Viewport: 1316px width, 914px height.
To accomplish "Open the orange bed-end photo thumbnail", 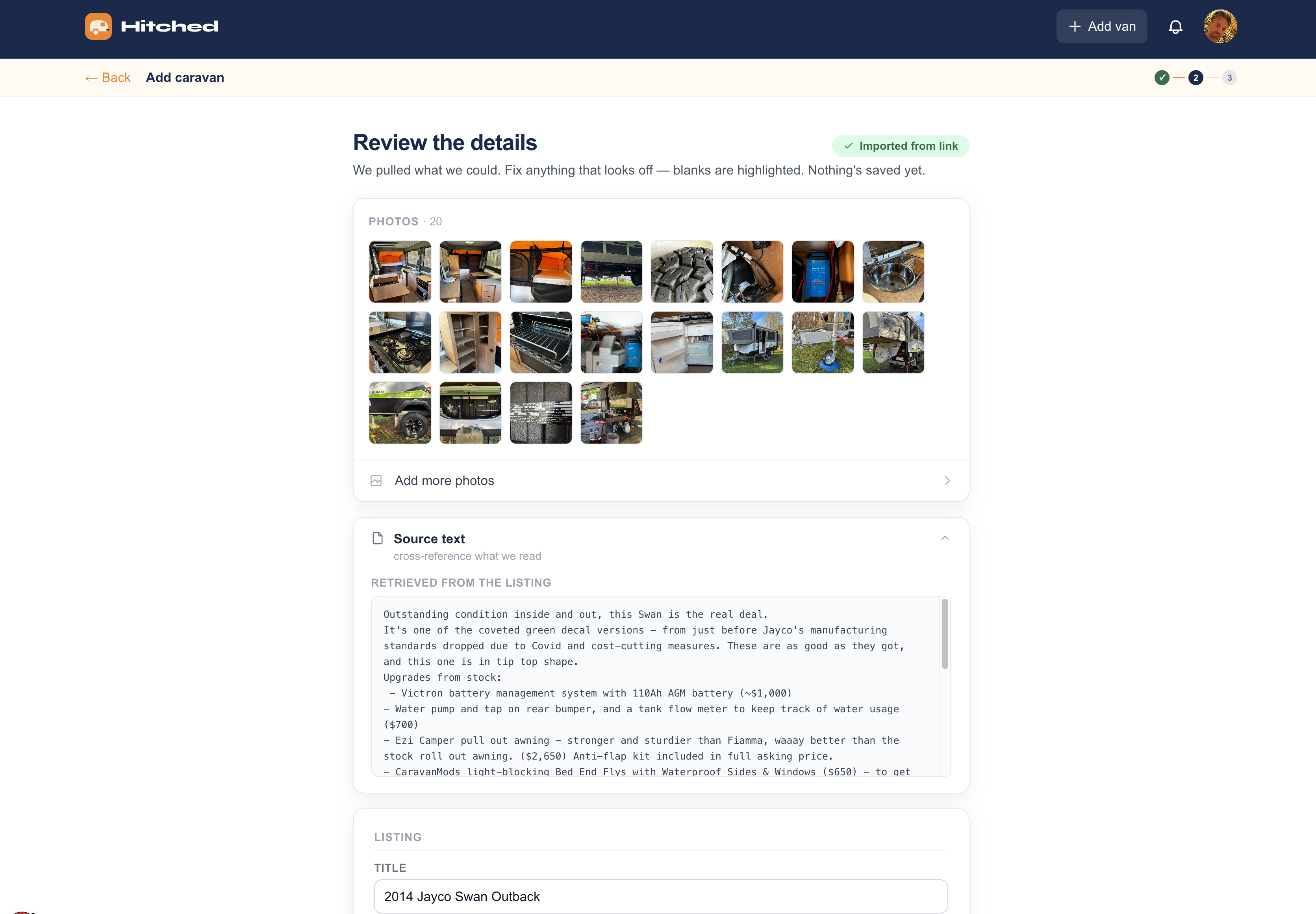I will click(541, 272).
